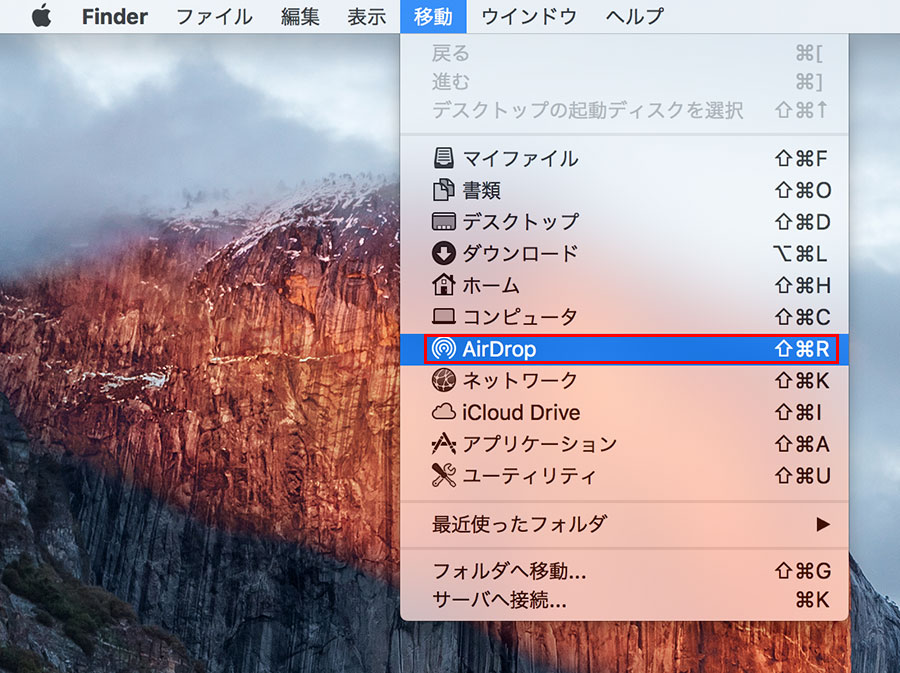
Task: Click the ユーティリティ tools icon
Action: (443, 476)
